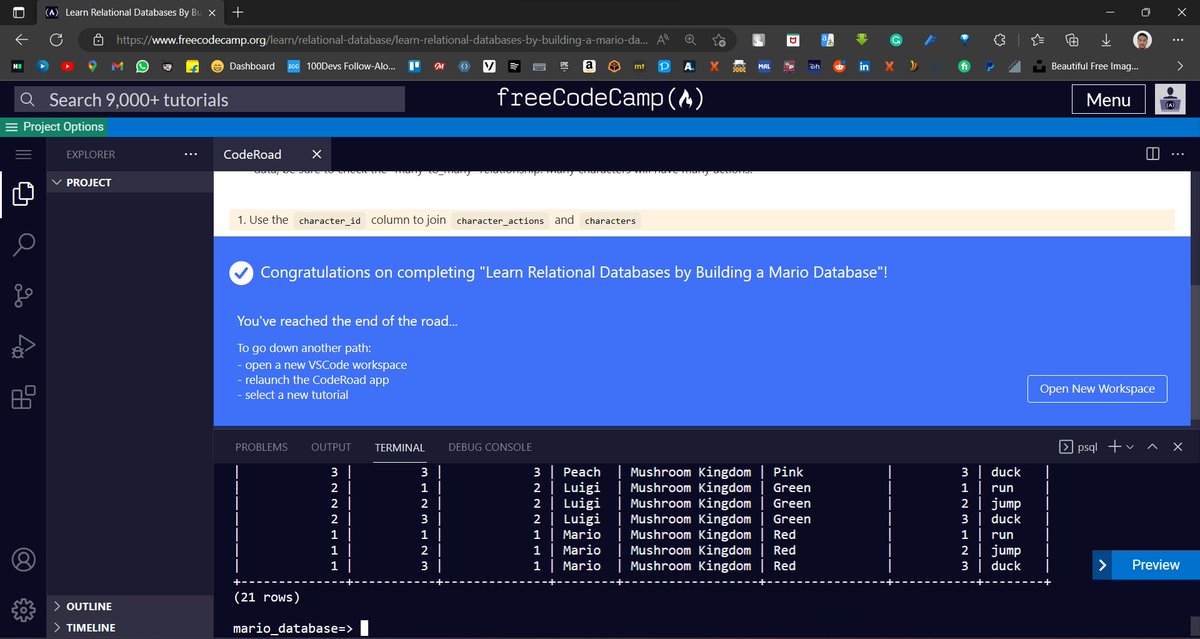Maximize the terminal panel size
Viewport: 1200px width, 639px height.
pos(1153,447)
